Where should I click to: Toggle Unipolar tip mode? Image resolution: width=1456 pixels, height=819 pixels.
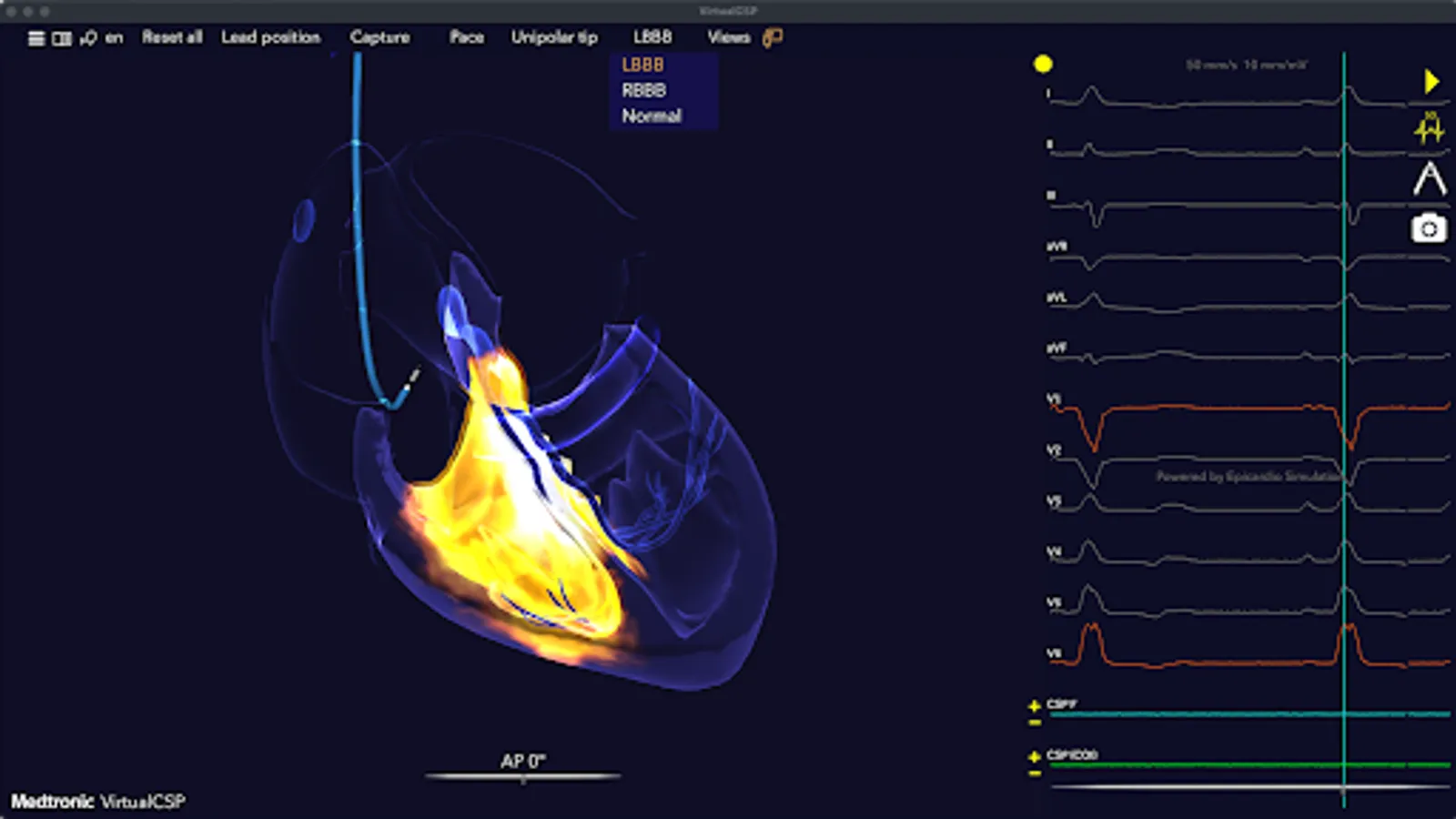pyautogui.click(x=553, y=38)
